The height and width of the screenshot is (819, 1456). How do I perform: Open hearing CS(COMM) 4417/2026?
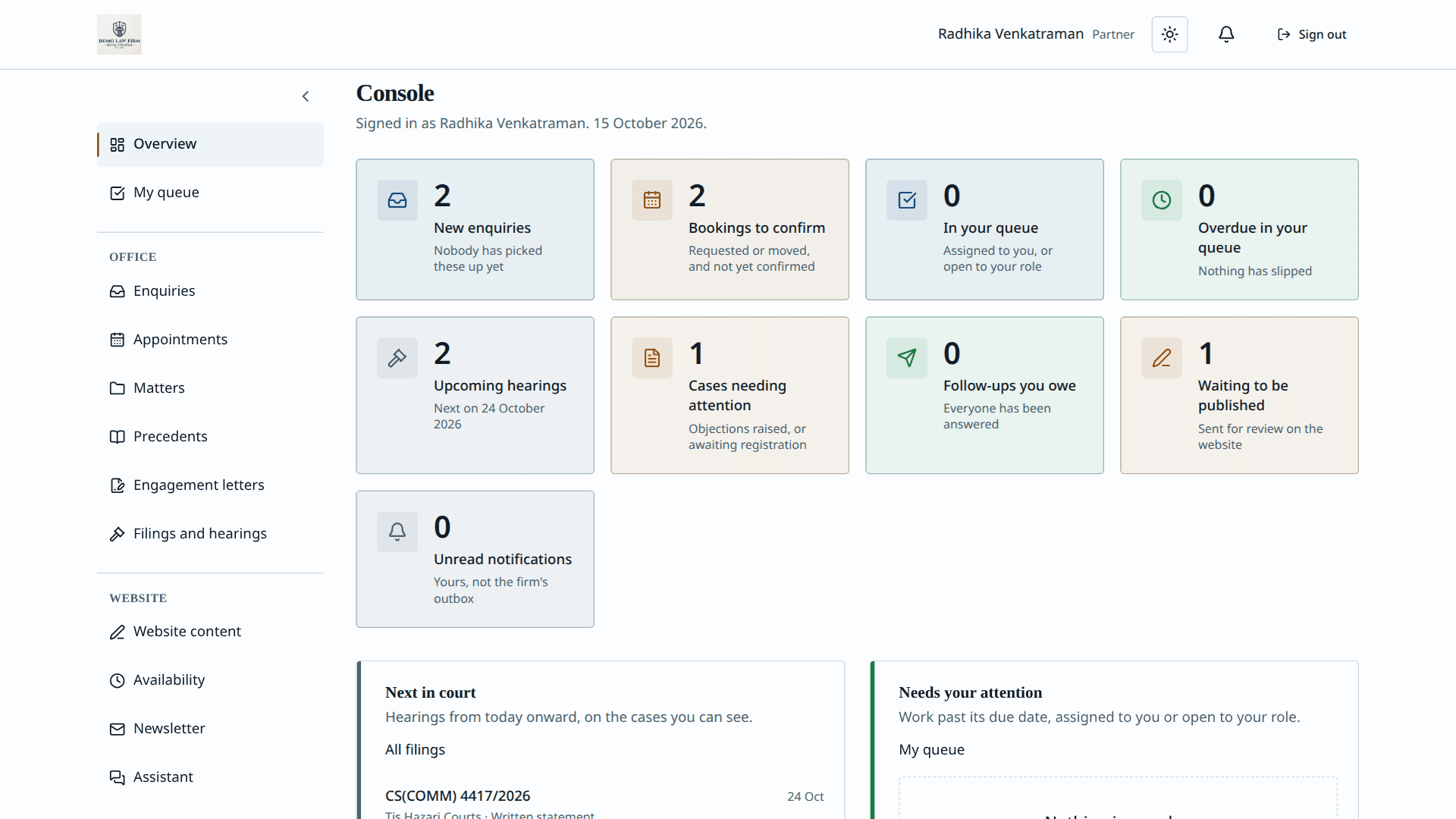(x=457, y=796)
